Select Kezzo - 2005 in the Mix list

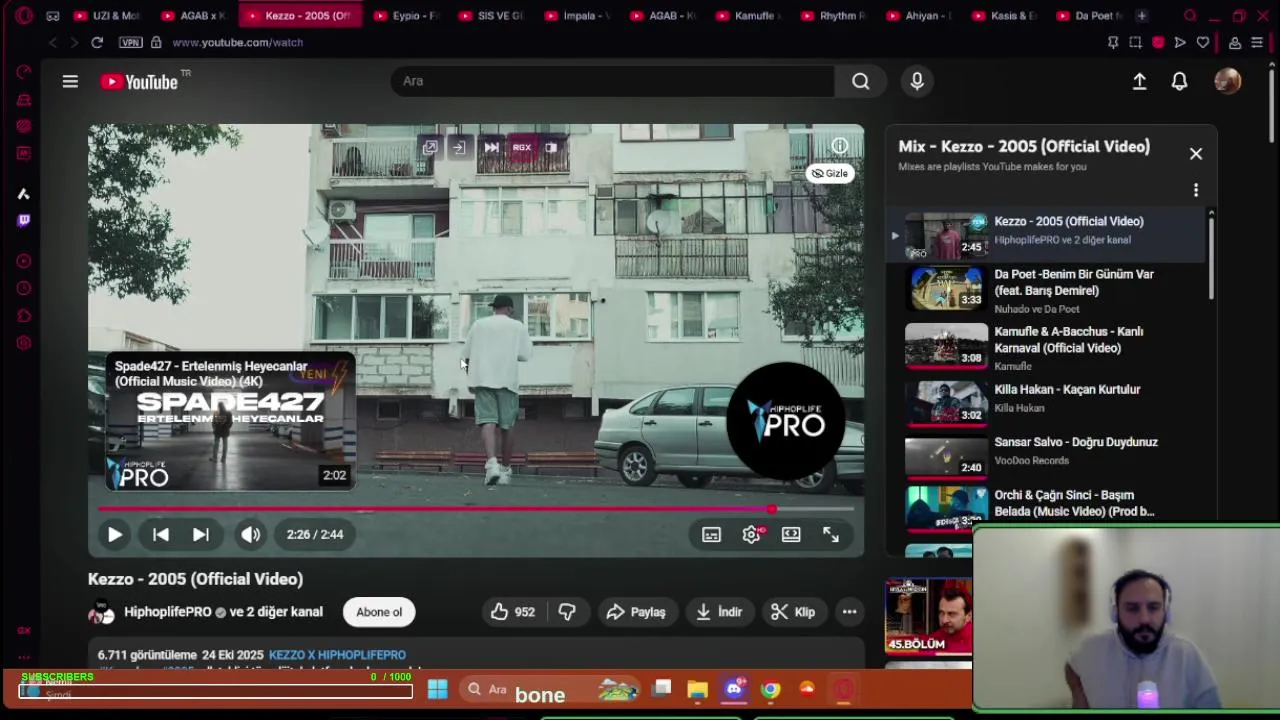point(1047,234)
